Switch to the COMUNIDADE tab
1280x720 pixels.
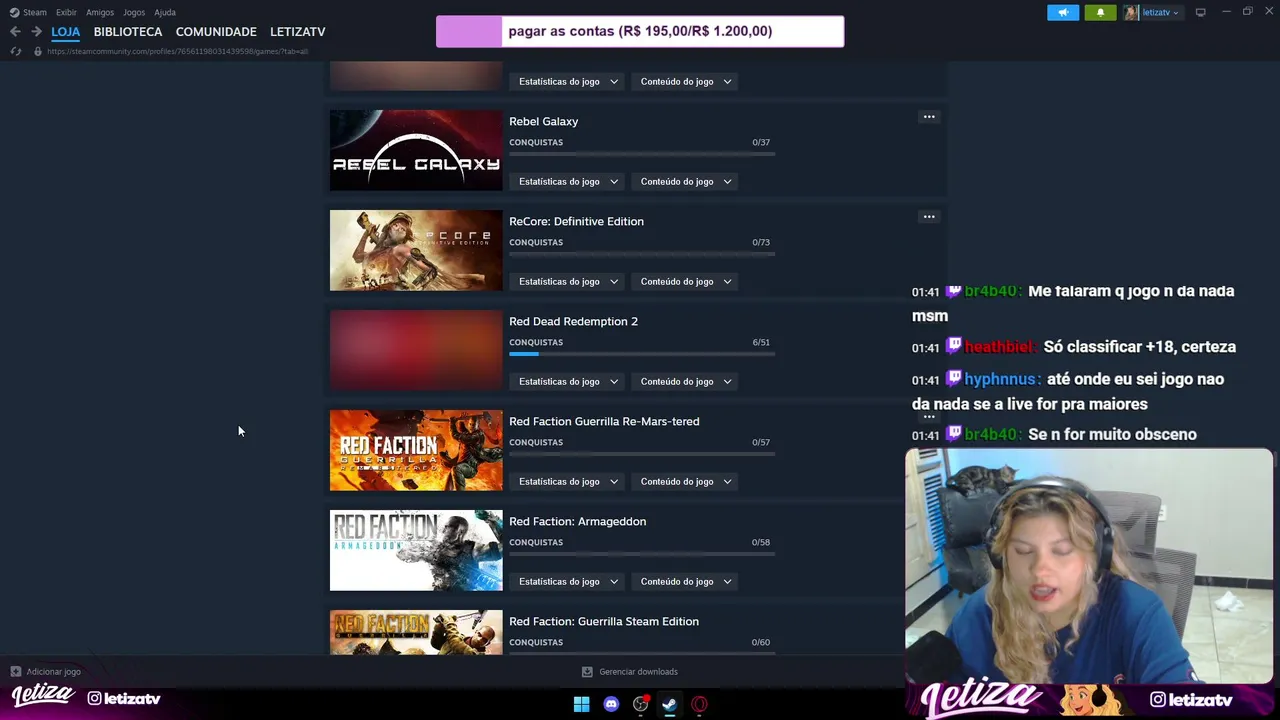coord(216,32)
